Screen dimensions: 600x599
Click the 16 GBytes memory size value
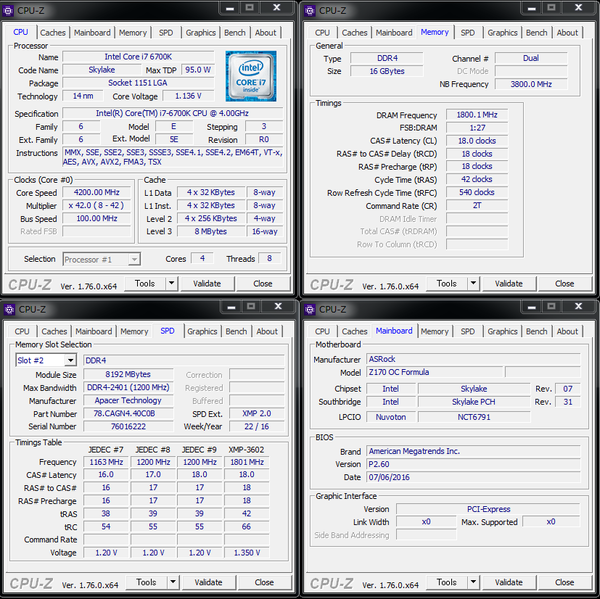pos(387,71)
